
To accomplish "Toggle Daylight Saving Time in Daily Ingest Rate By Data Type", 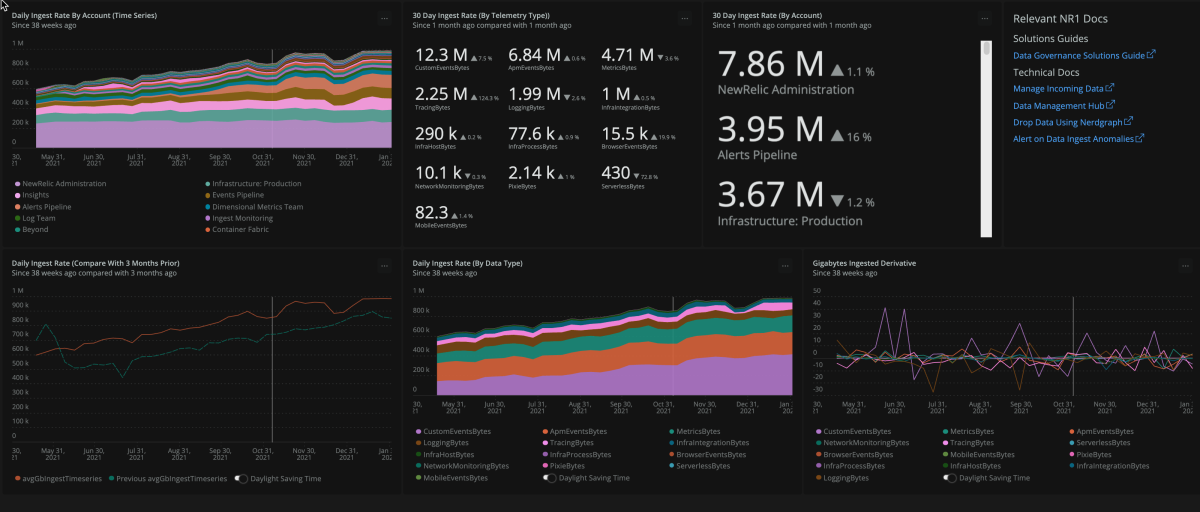I will click(548, 478).
